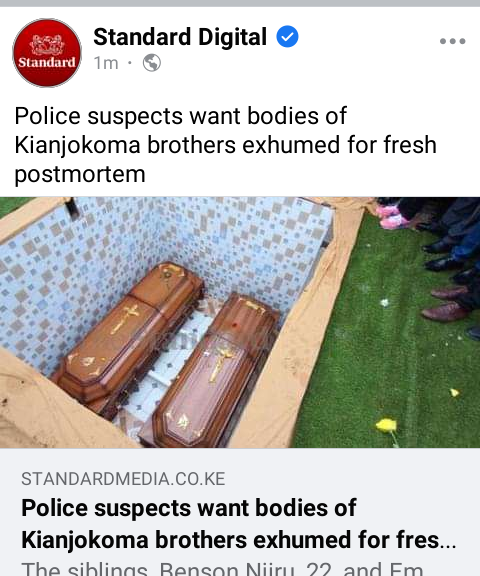This screenshot has height=576, width=480.
Task: Click the globe public audience icon
Action: (152, 63)
